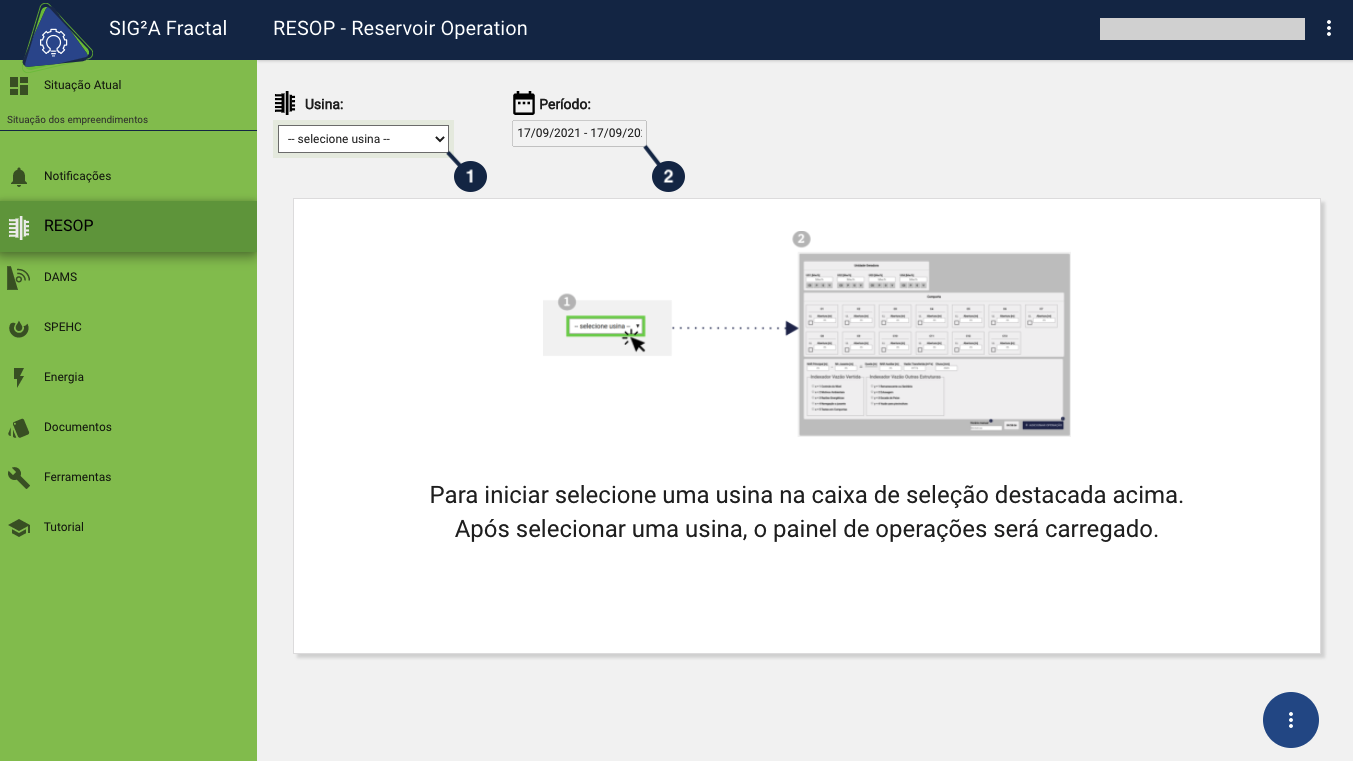Viewport: 1353px width, 761px height.
Task: Open Ferramentas using the wrench icon
Action: pyautogui.click(x=18, y=477)
